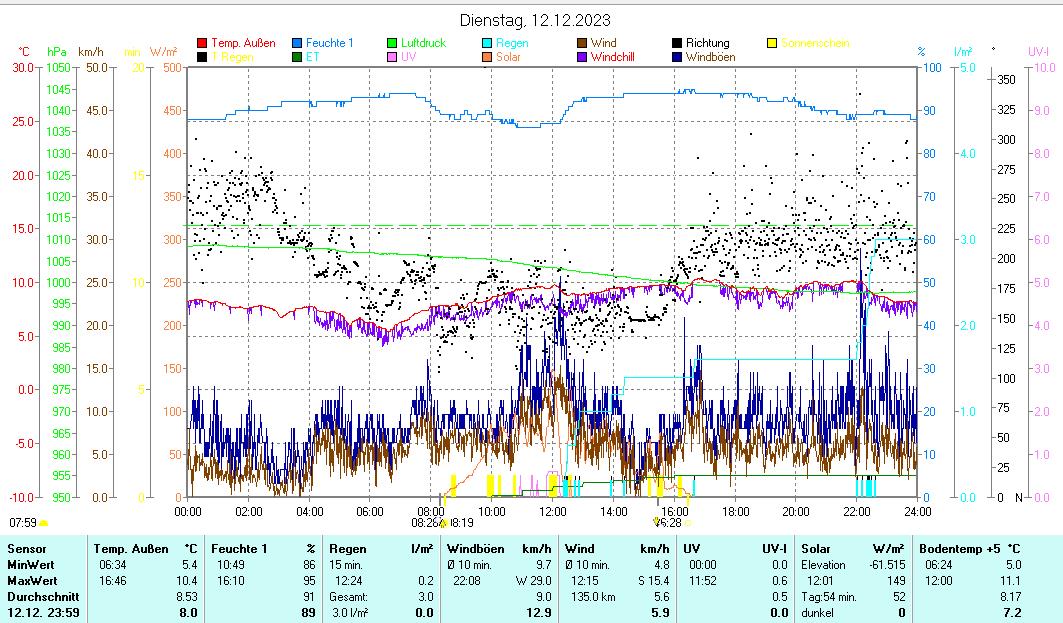Click the yellow Sonnenschein legend square
Image resolution: width=1063 pixels, height=623 pixels.
pyautogui.click(x=772, y=43)
